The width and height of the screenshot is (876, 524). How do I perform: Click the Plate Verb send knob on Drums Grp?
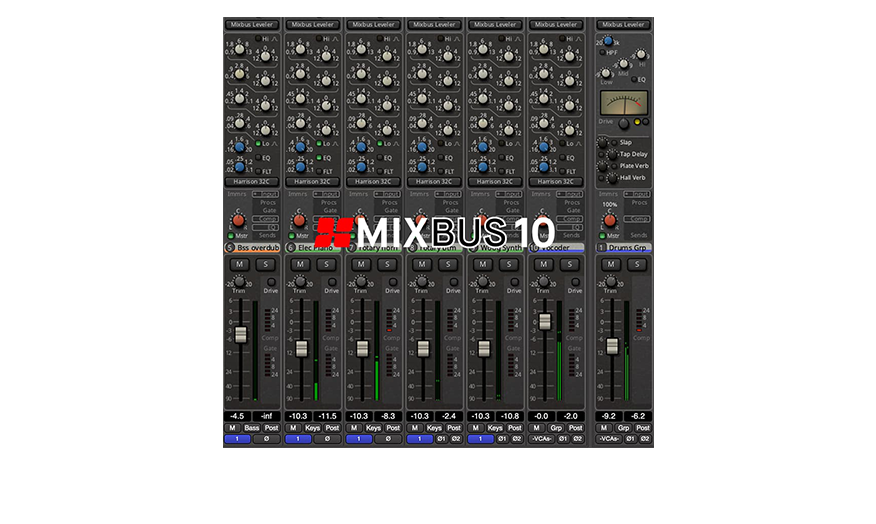point(602,166)
